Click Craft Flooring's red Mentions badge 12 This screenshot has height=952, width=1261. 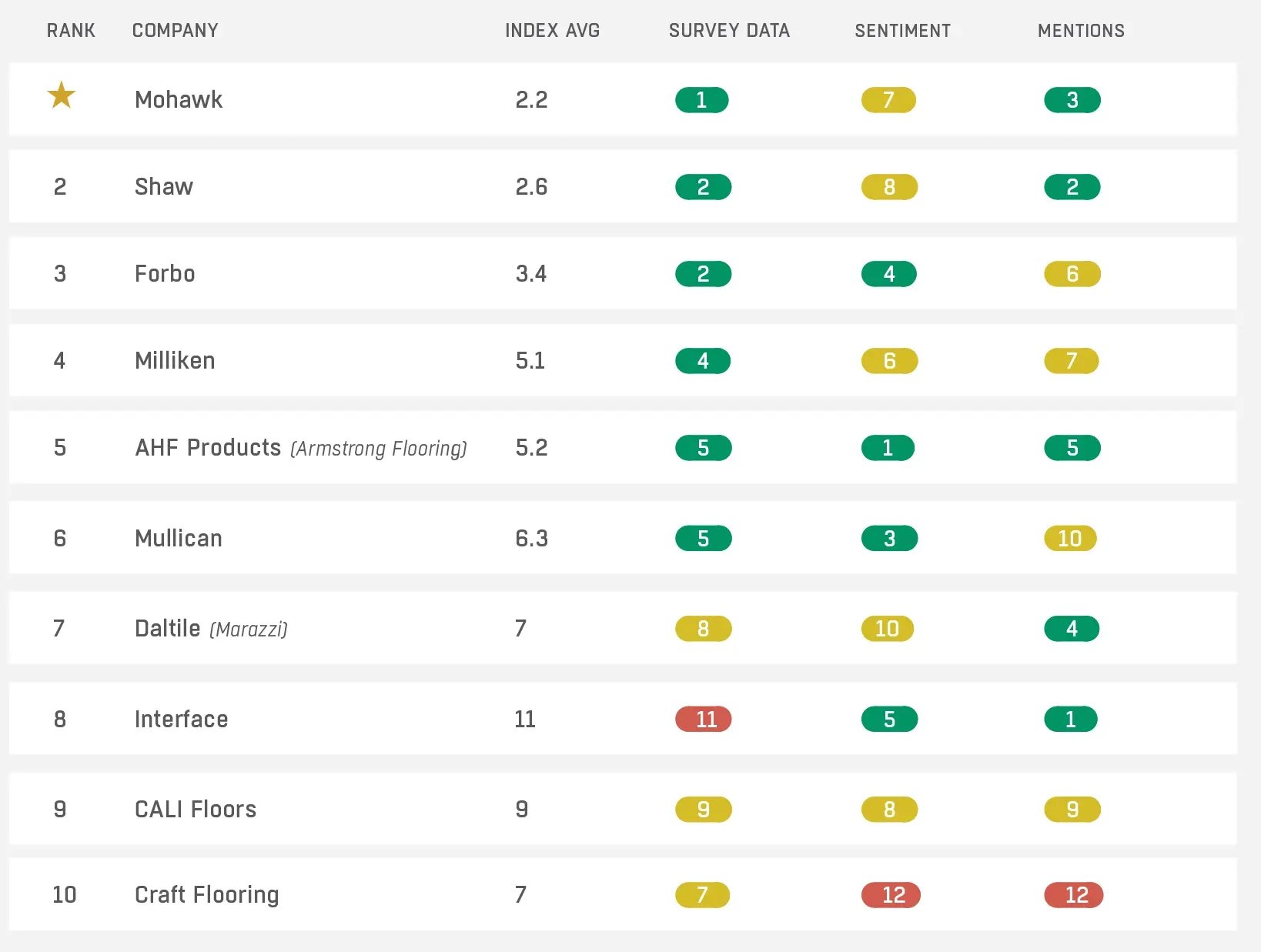1074,895
